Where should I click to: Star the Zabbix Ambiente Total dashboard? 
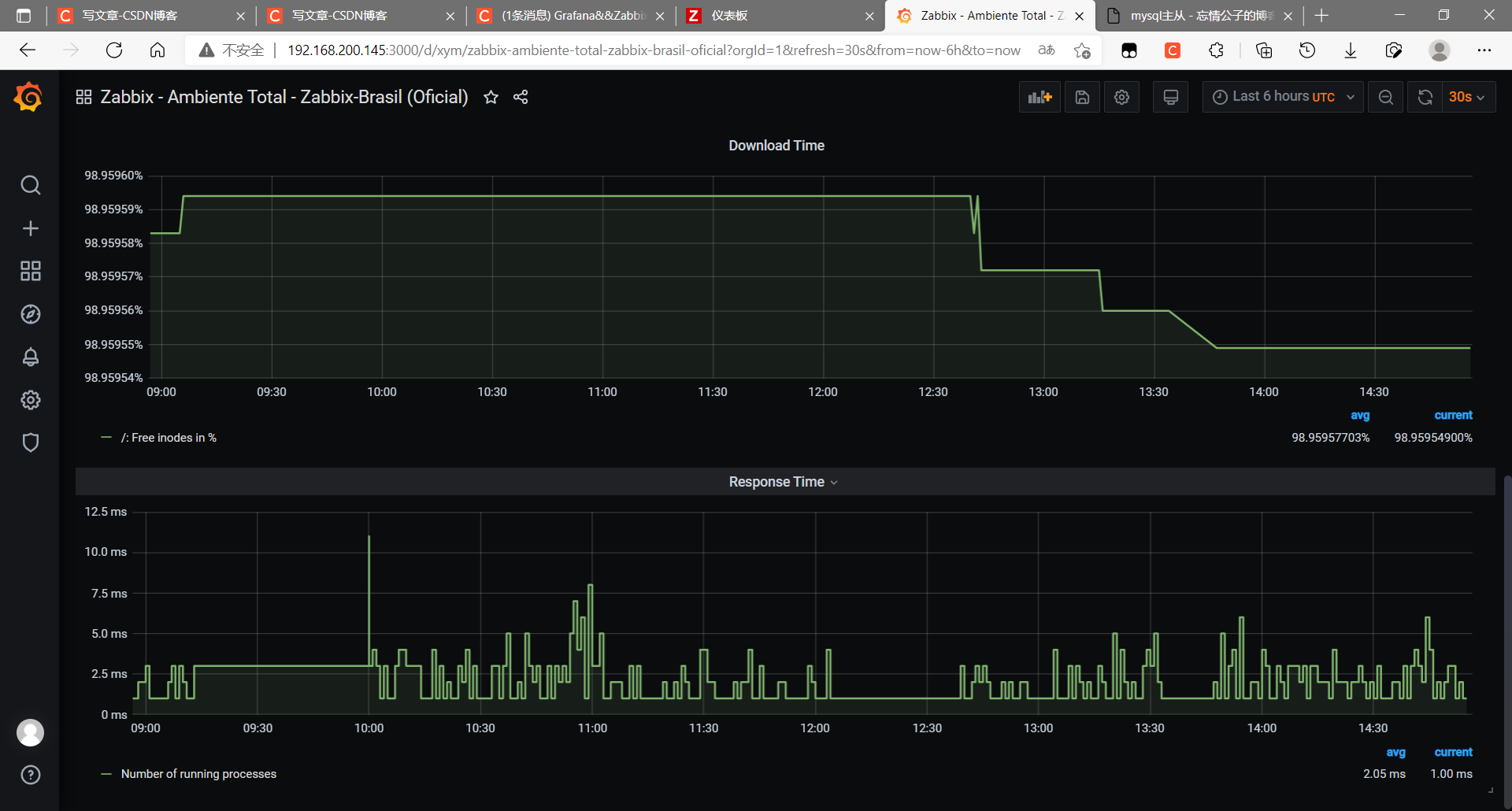(x=491, y=97)
